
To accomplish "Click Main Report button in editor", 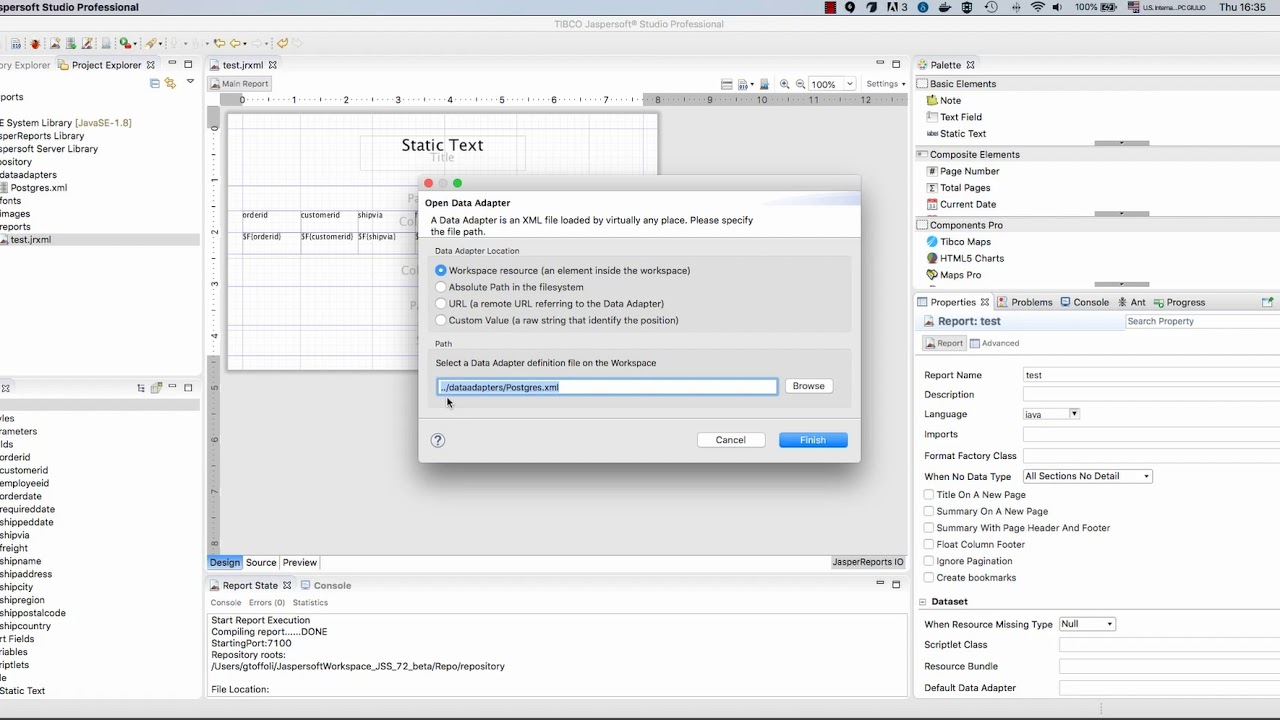I will [x=239, y=84].
